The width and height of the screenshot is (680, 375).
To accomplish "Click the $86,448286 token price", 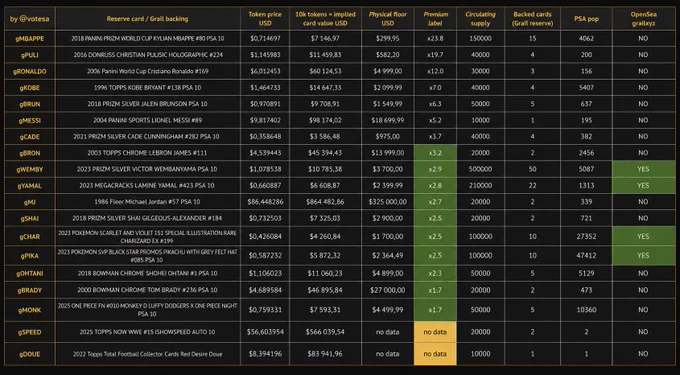I will [265, 202].
